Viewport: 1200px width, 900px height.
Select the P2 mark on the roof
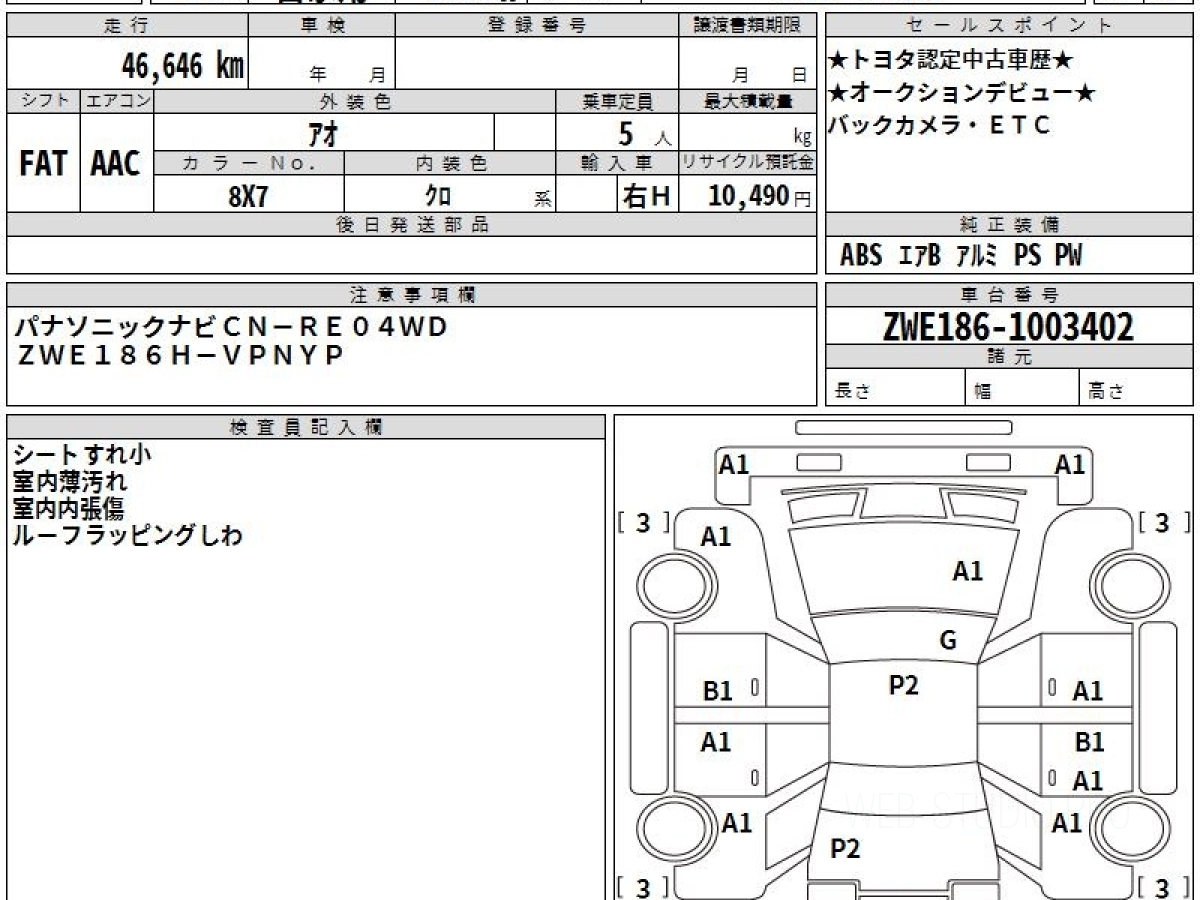pyautogui.click(x=903, y=686)
